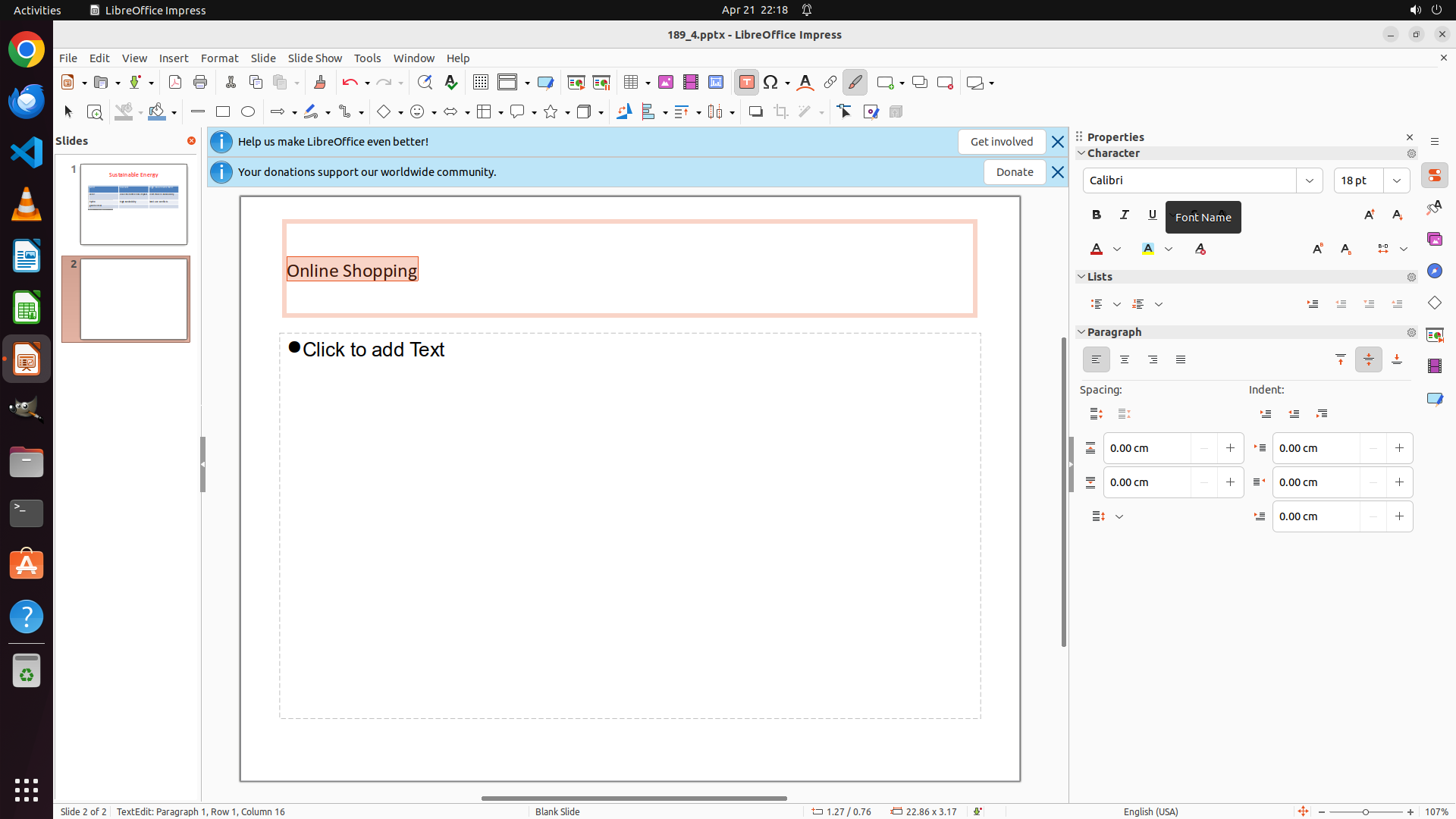This screenshot has height=819, width=1456.
Task: Toggle Bold formatting in Character panel
Action: tap(1097, 215)
